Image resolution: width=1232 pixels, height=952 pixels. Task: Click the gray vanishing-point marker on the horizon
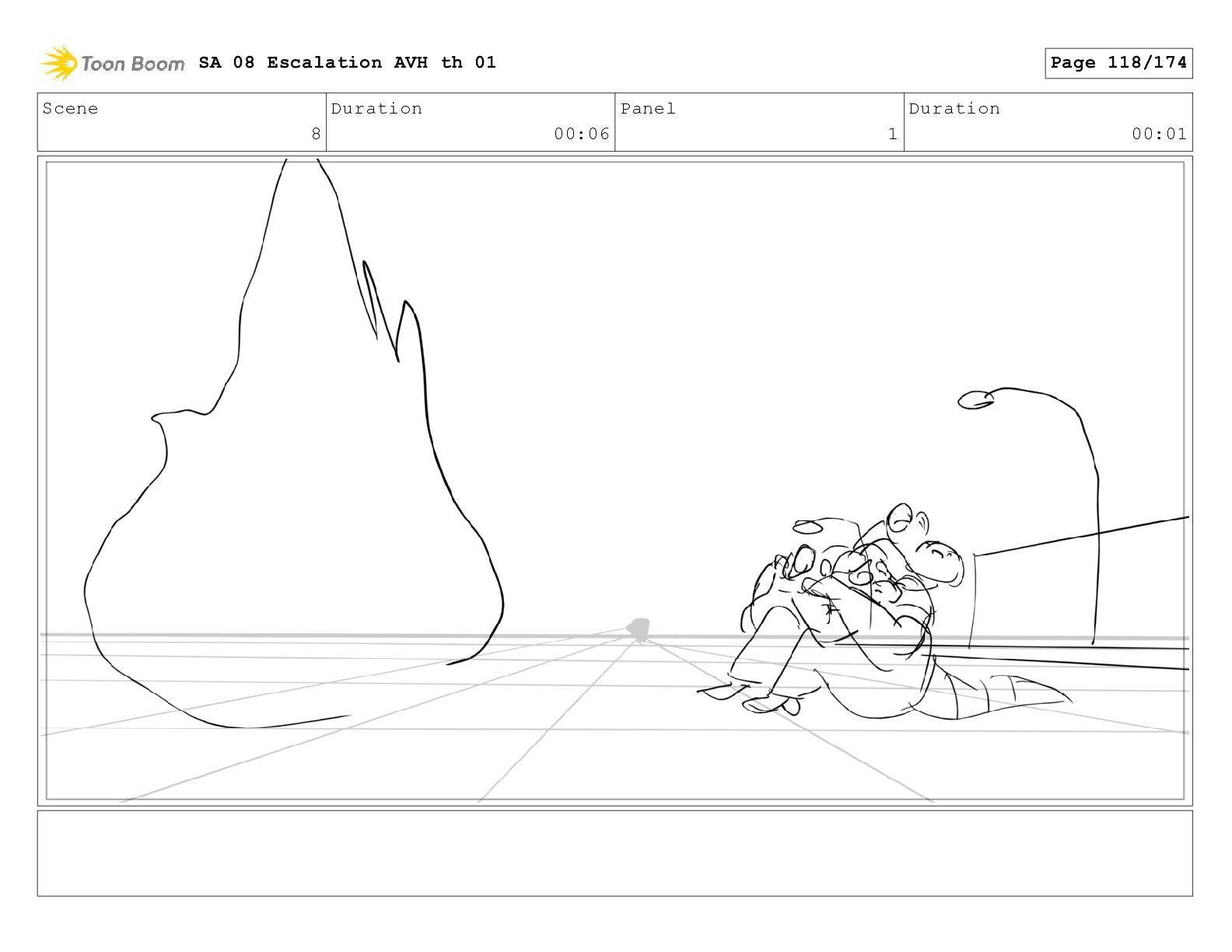pyautogui.click(x=639, y=629)
